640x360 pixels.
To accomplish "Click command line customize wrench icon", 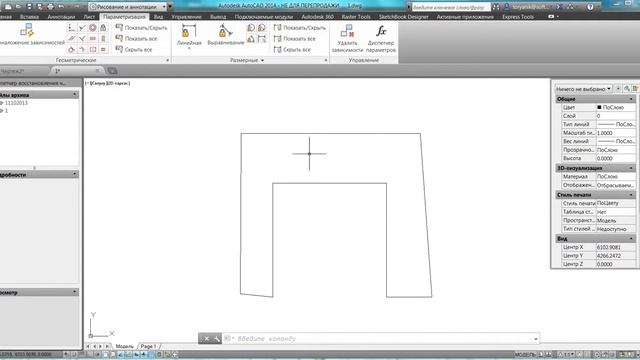I will (x=217, y=338).
